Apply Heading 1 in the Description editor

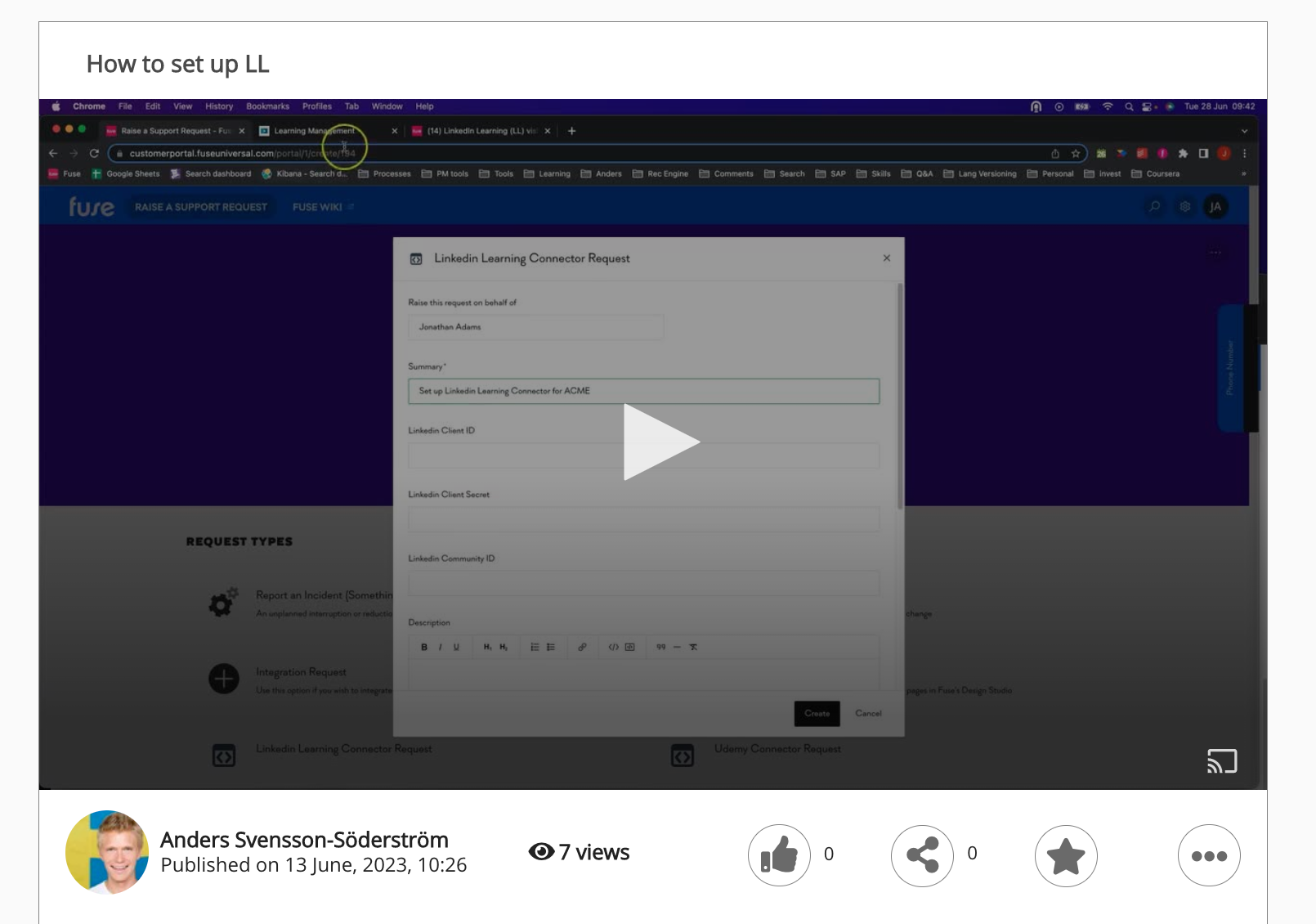[x=486, y=647]
